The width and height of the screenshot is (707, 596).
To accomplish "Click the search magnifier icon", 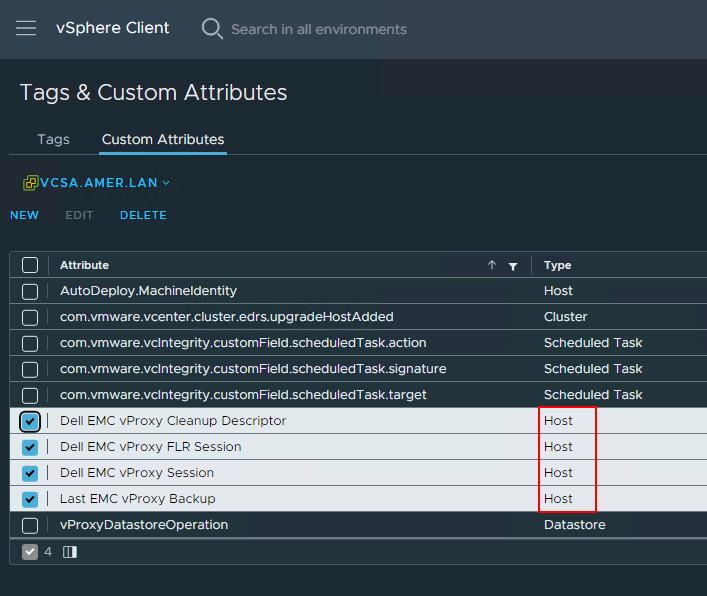I will tap(212, 28).
